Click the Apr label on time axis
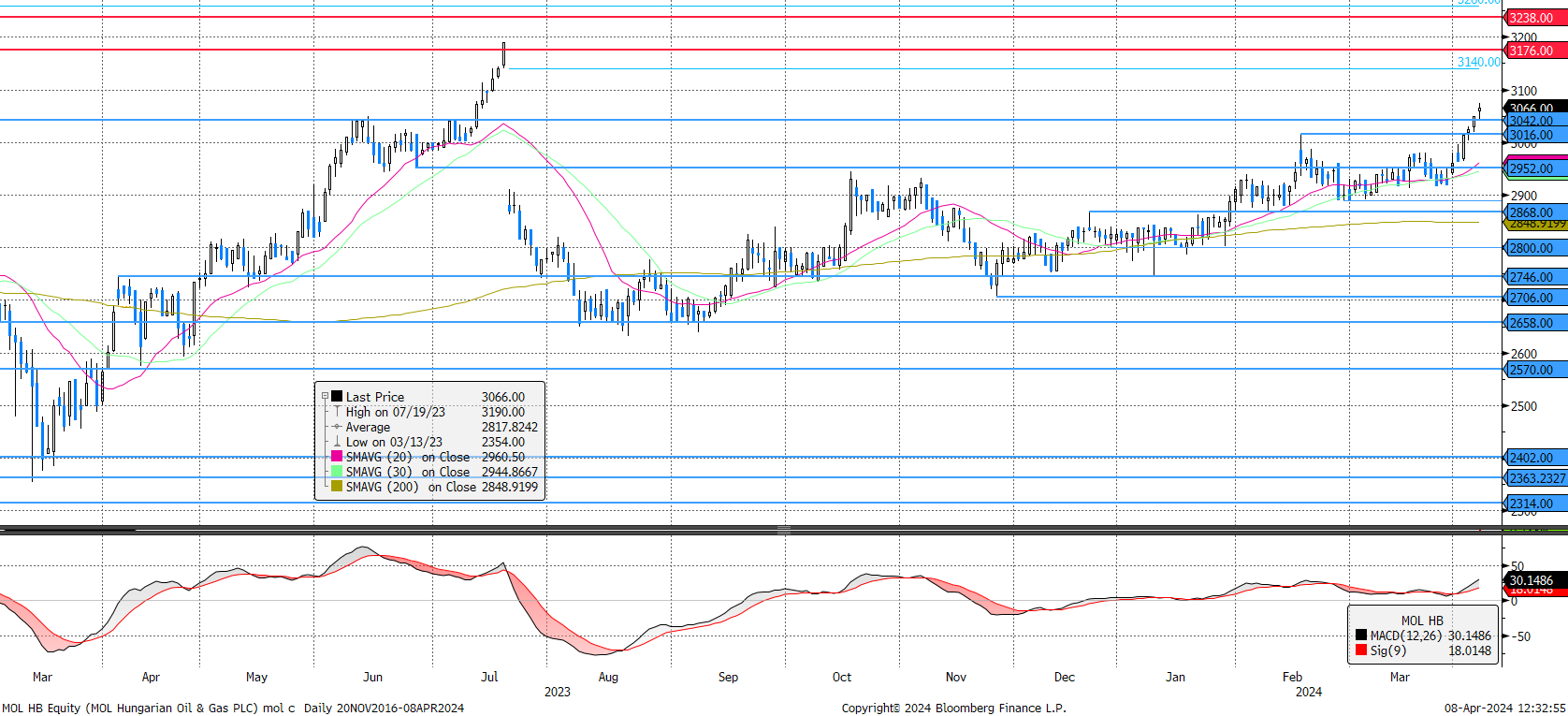Viewport: 1568px width, 716px height. 151,677
